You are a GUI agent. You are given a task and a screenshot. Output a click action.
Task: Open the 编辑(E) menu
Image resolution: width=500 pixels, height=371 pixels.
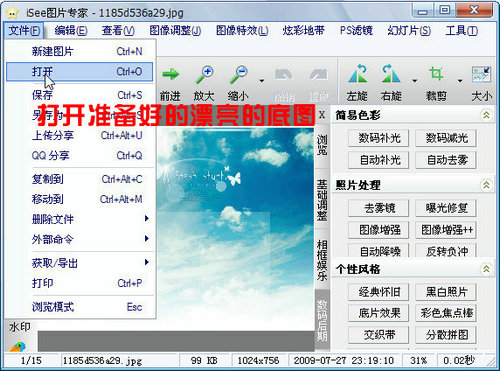(71, 31)
